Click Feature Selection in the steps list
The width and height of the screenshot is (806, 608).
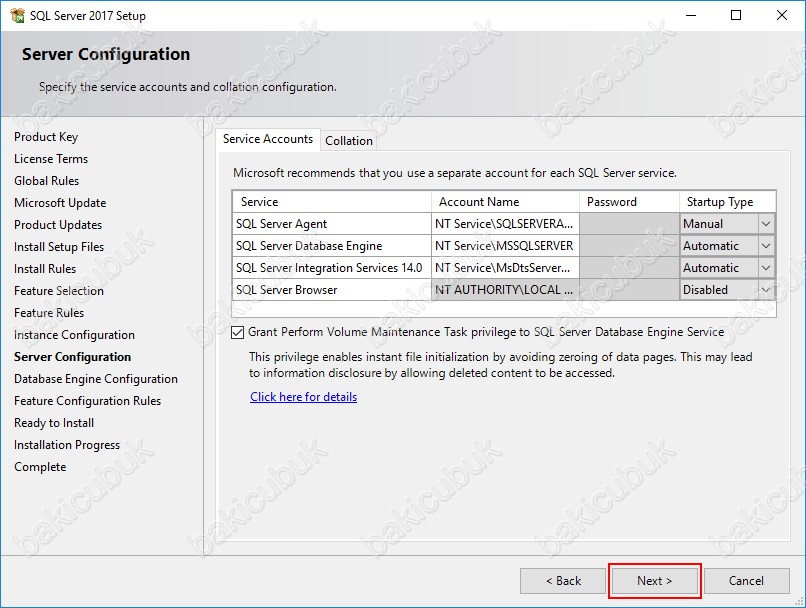[x=59, y=291]
